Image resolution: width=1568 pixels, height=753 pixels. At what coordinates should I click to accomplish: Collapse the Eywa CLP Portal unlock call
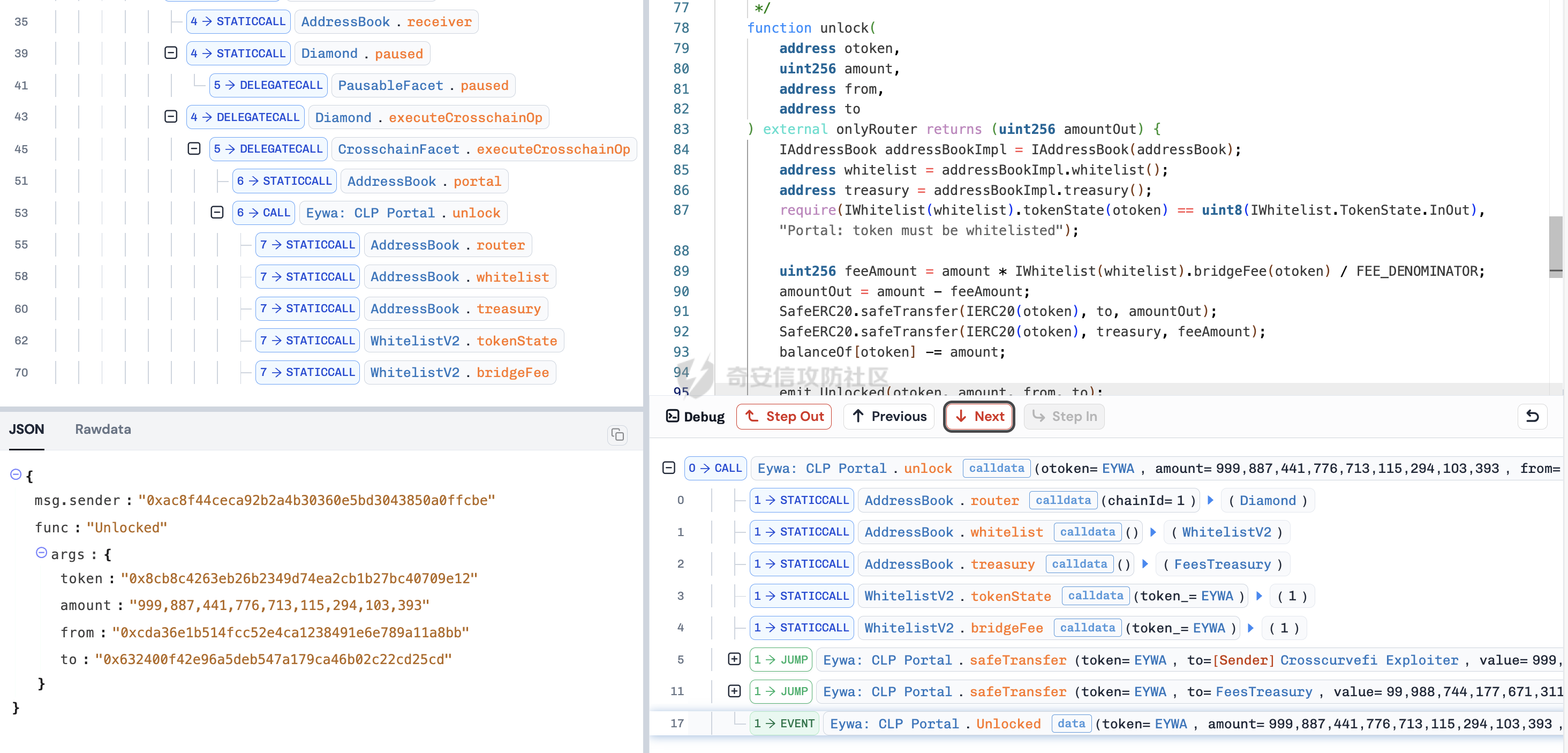pos(217,213)
